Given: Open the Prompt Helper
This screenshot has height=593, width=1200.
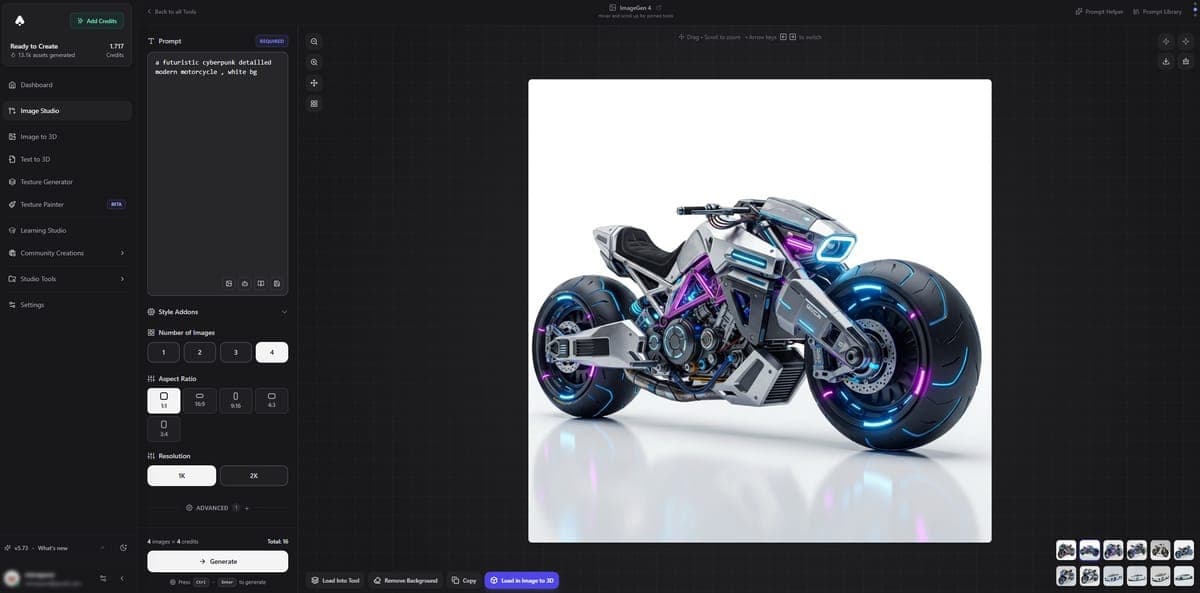Looking at the screenshot, I should coord(1099,11).
